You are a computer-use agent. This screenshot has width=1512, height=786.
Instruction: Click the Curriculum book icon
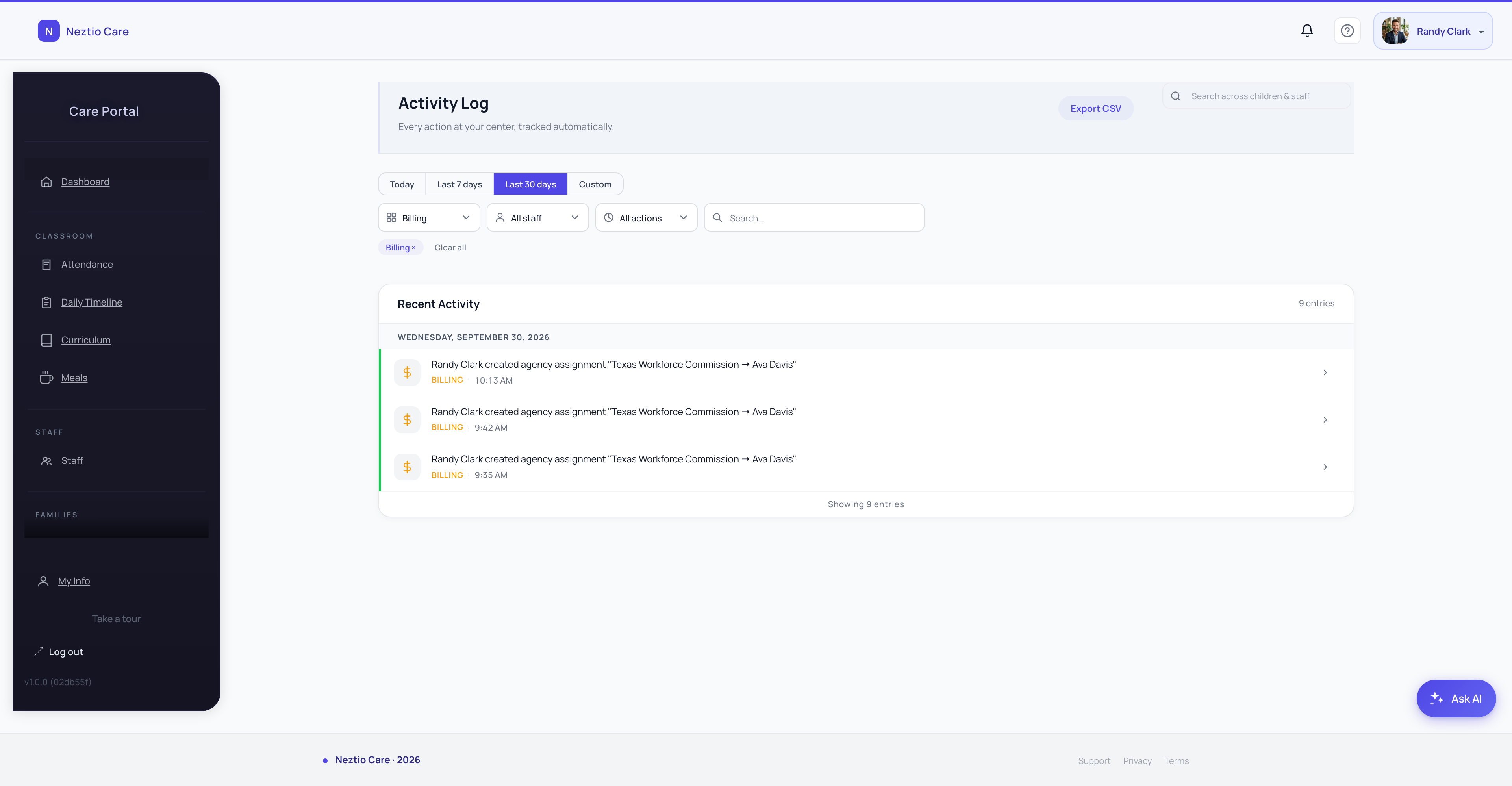click(x=46, y=340)
